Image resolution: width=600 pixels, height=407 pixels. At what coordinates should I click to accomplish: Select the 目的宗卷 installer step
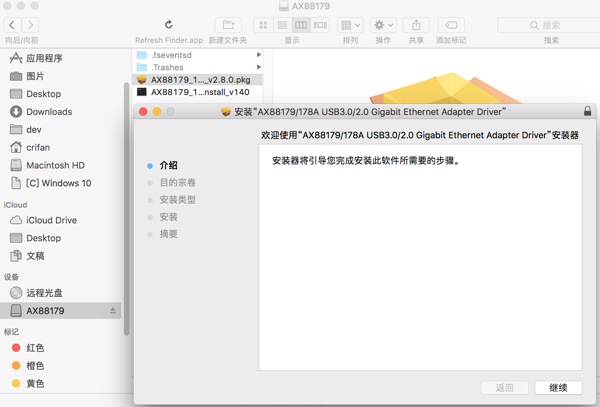(x=171, y=182)
